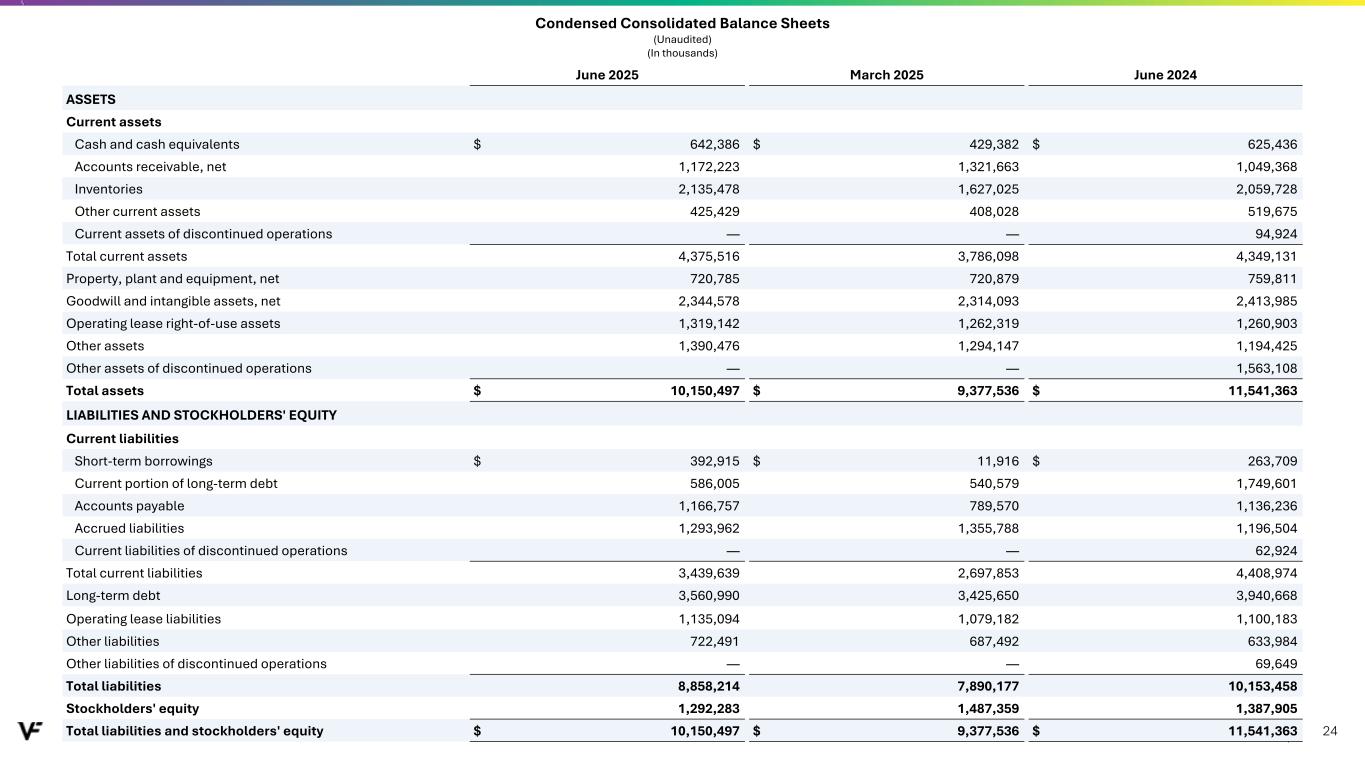1365x768 pixels.
Task: Select the Condensed Consolidated Balance Sheets title
Action: point(682,23)
